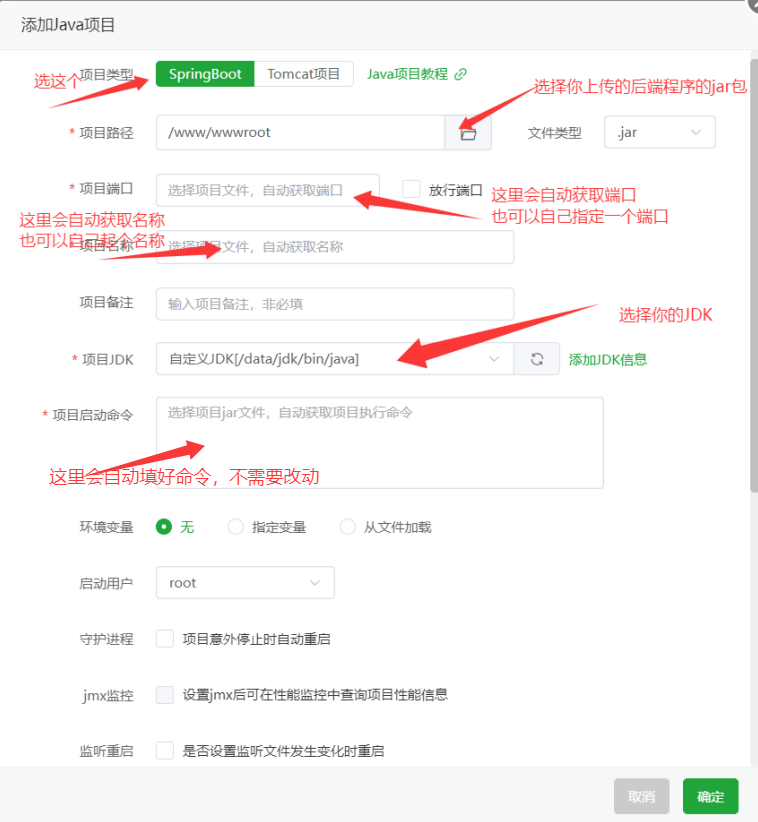
Task: Open the 文件类型 .jar dropdown
Action: (660, 132)
